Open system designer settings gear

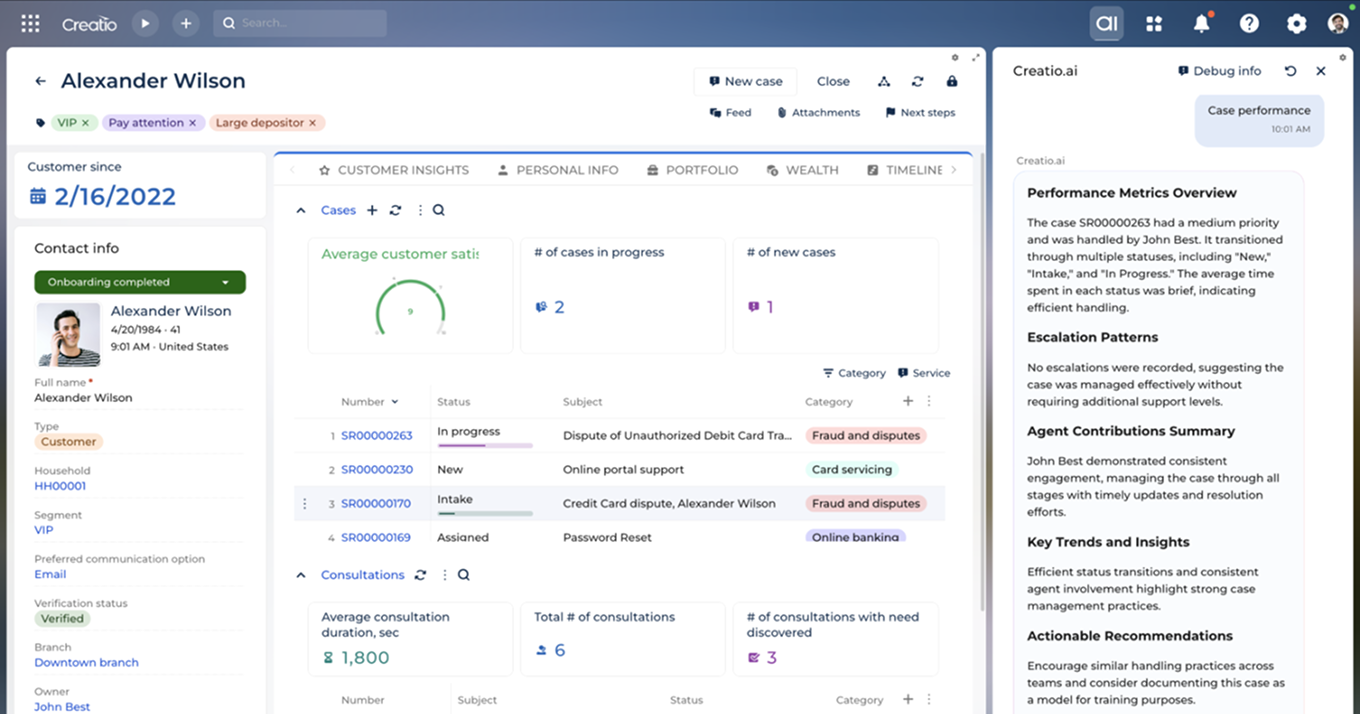(x=1296, y=23)
